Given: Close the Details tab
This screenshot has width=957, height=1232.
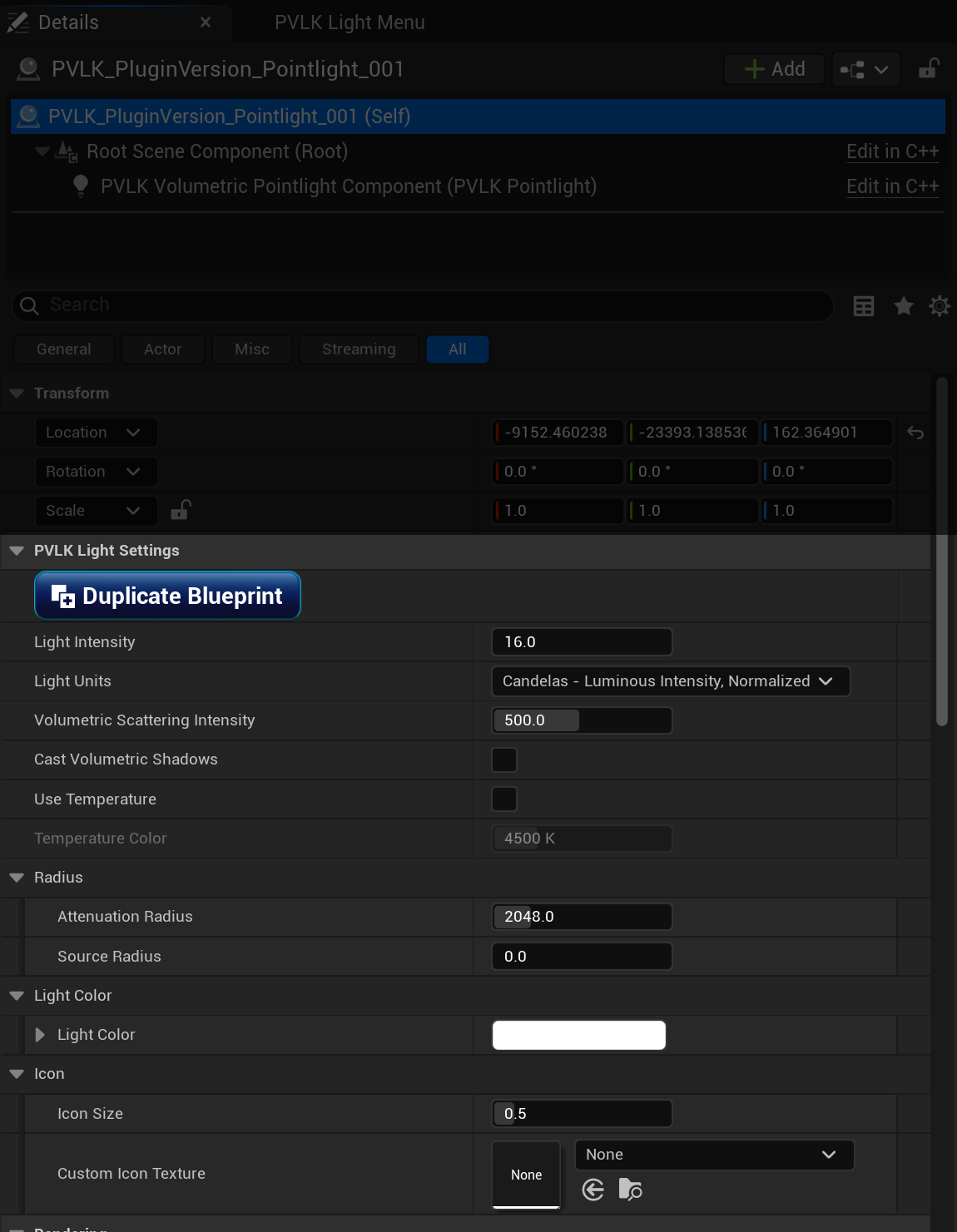Looking at the screenshot, I should tap(206, 22).
